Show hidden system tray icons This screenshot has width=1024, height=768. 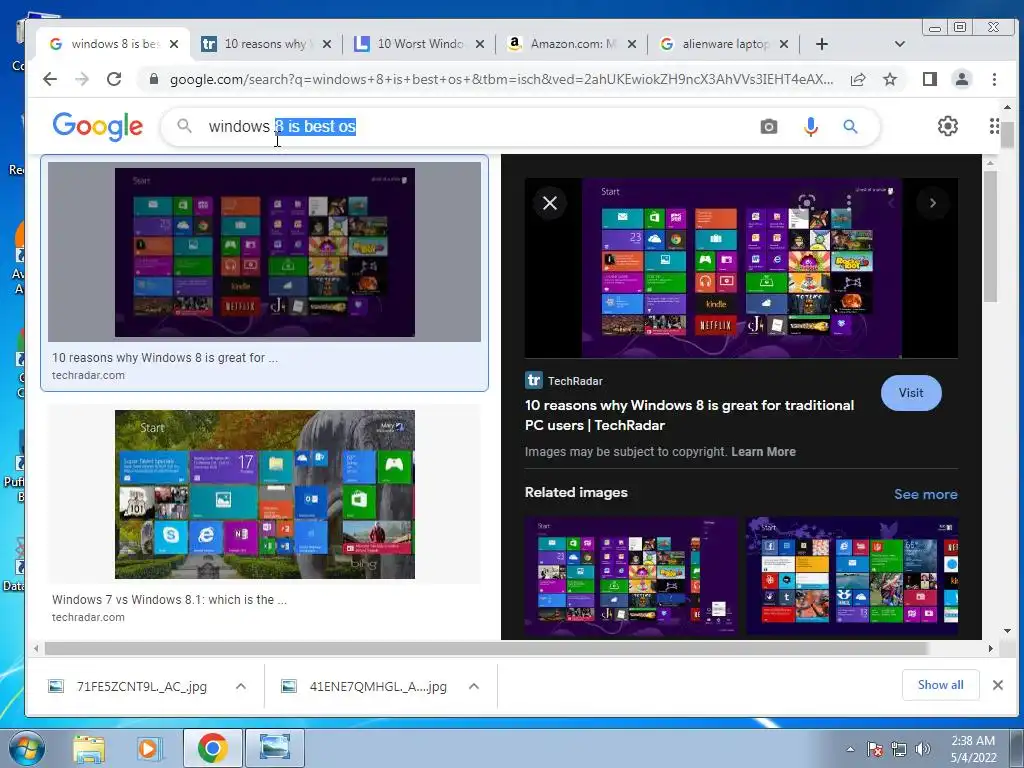click(850, 750)
